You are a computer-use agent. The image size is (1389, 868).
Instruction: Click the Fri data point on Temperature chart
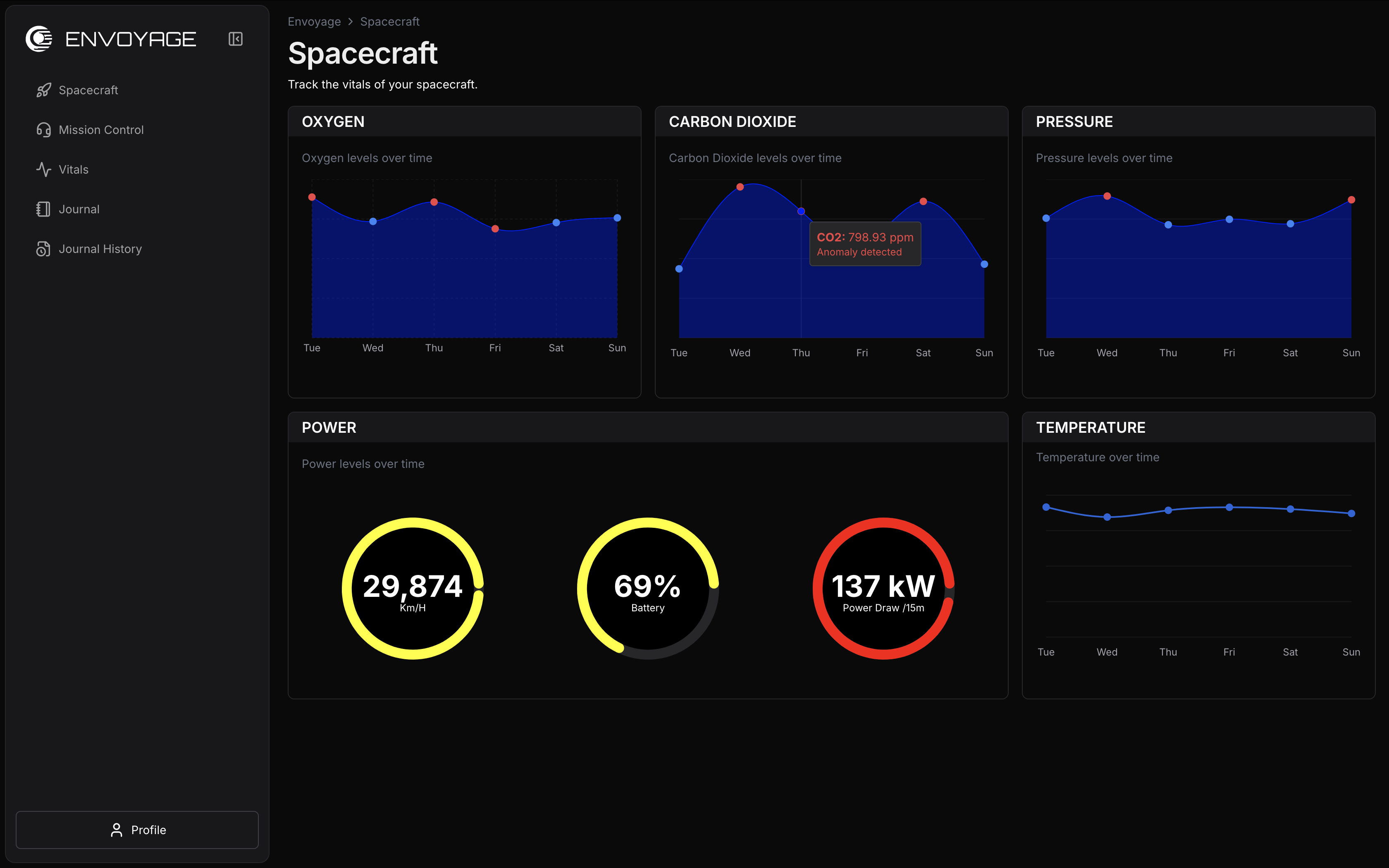click(1229, 508)
